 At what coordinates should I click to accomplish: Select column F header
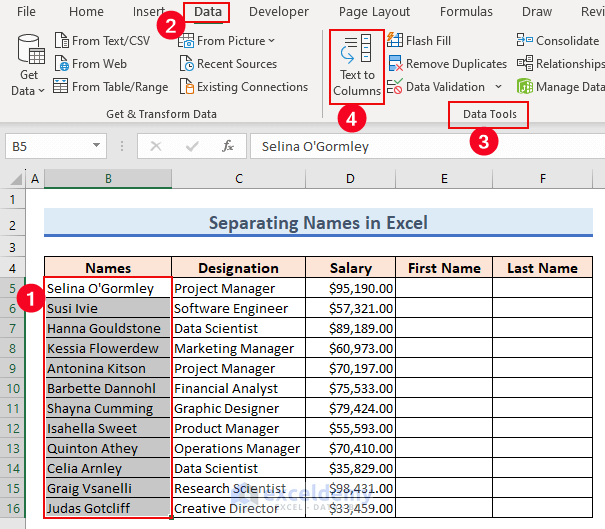(542, 179)
